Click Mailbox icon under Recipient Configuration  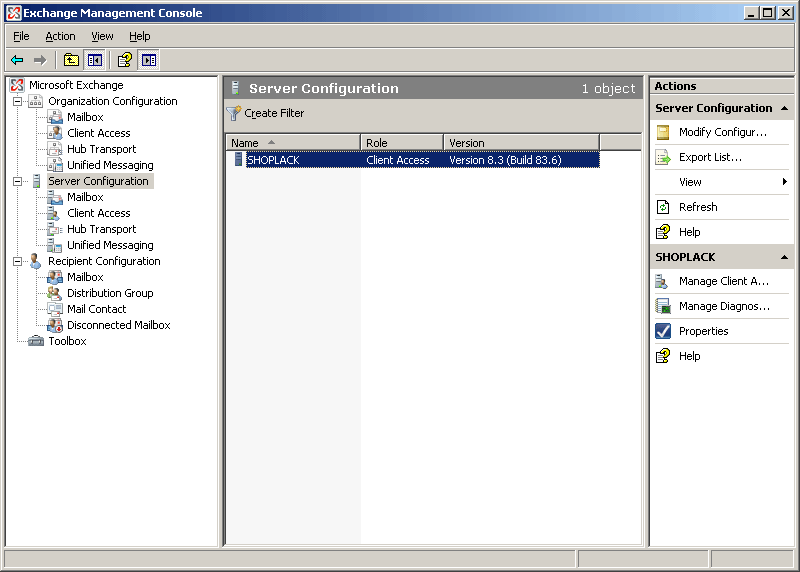(55, 277)
